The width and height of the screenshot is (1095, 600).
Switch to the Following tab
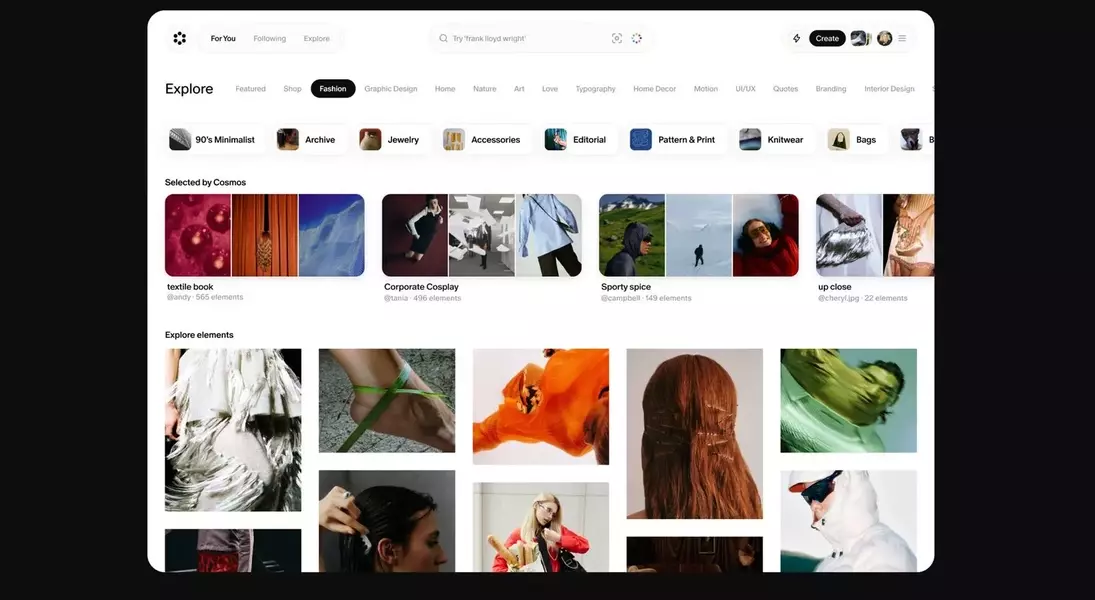[269, 38]
